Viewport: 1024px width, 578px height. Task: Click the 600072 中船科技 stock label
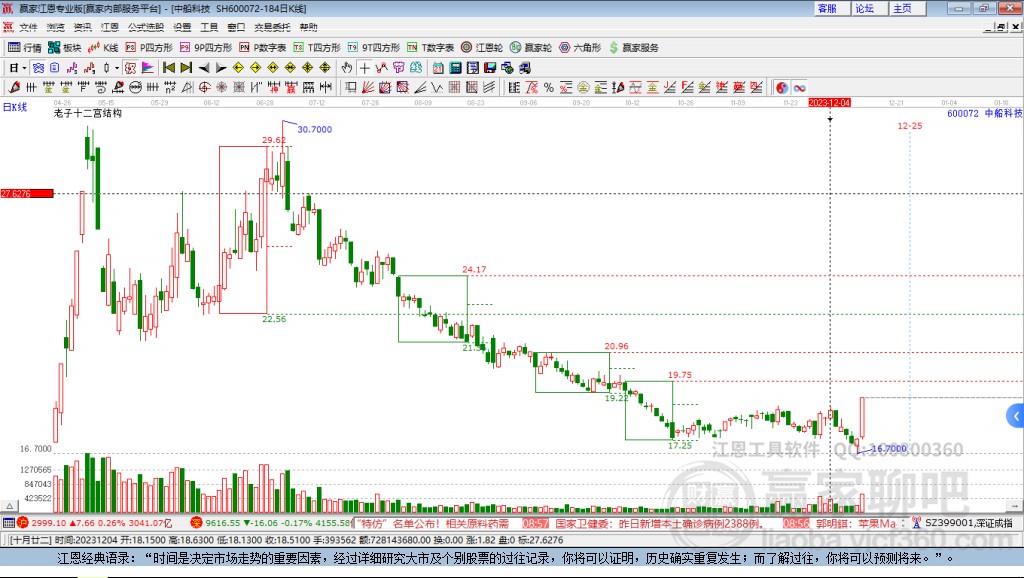[x=984, y=113]
